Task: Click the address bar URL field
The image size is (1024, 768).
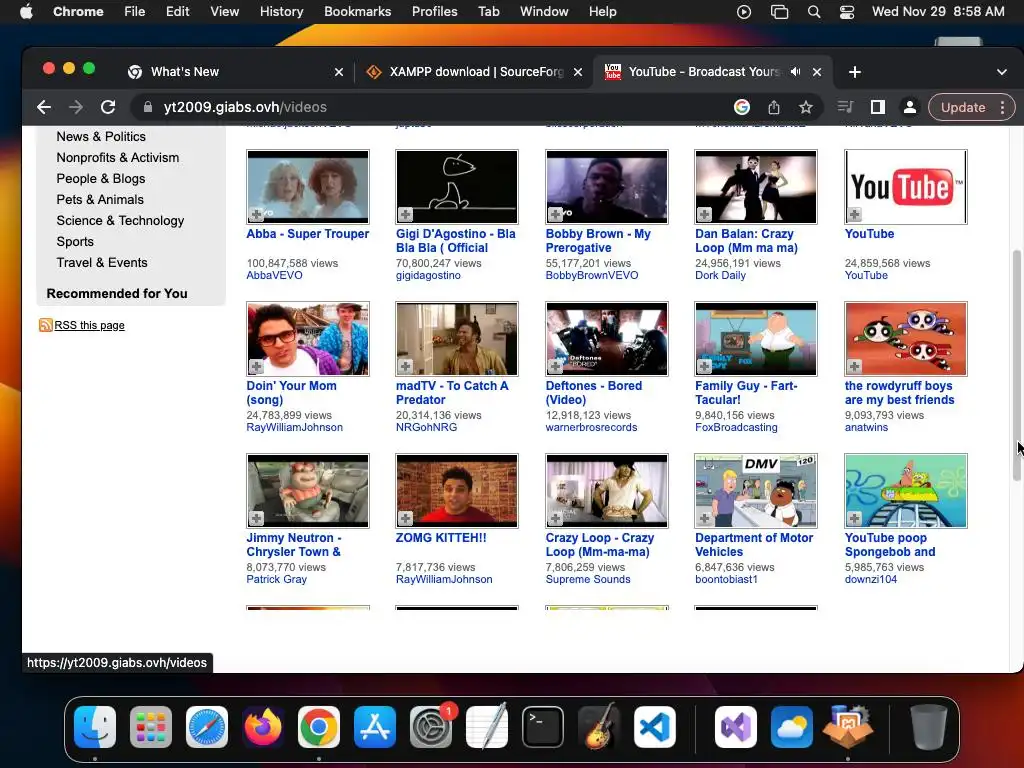Action: (x=431, y=107)
